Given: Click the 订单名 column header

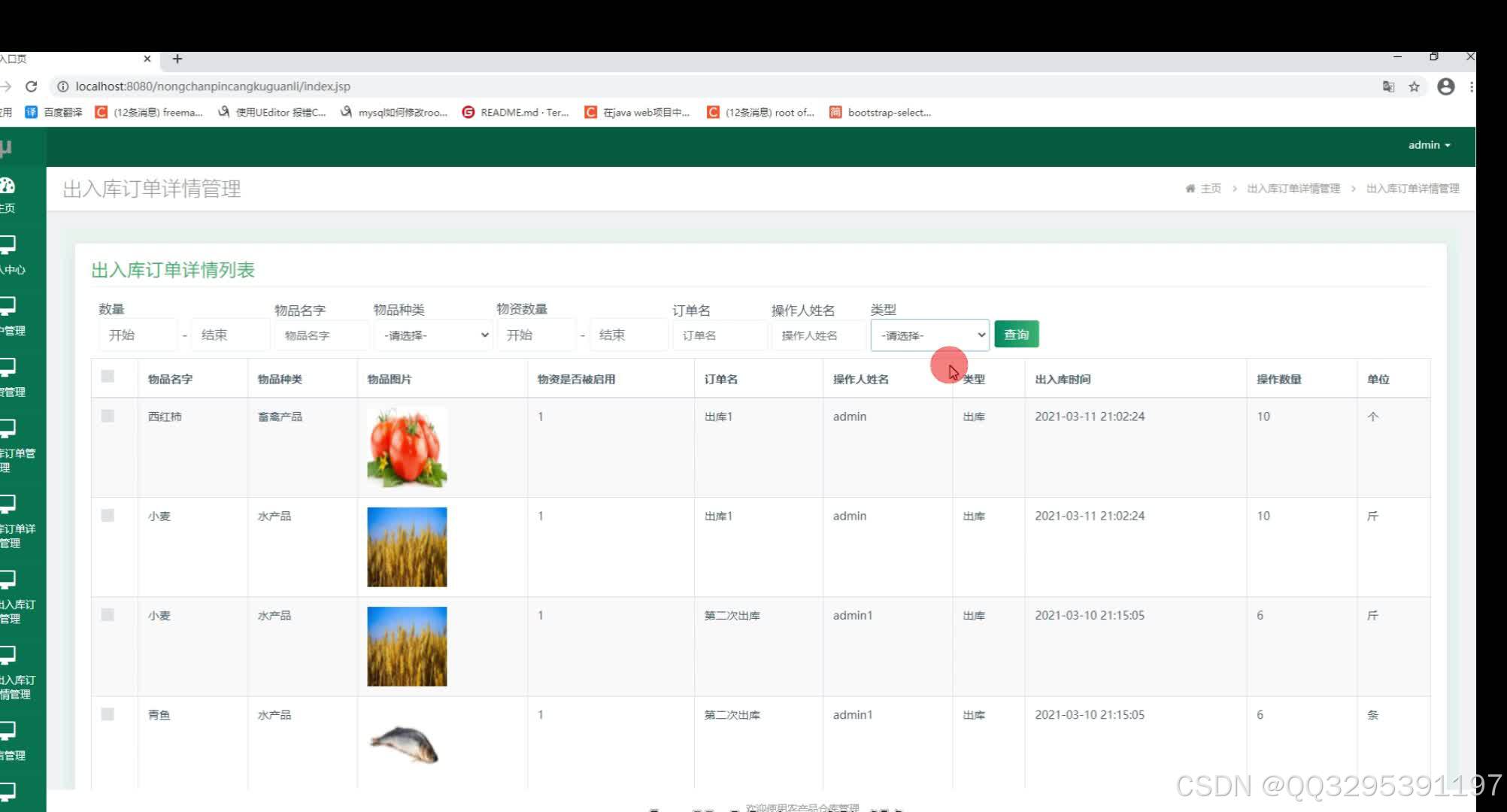Looking at the screenshot, I should (x=720, y=380).
